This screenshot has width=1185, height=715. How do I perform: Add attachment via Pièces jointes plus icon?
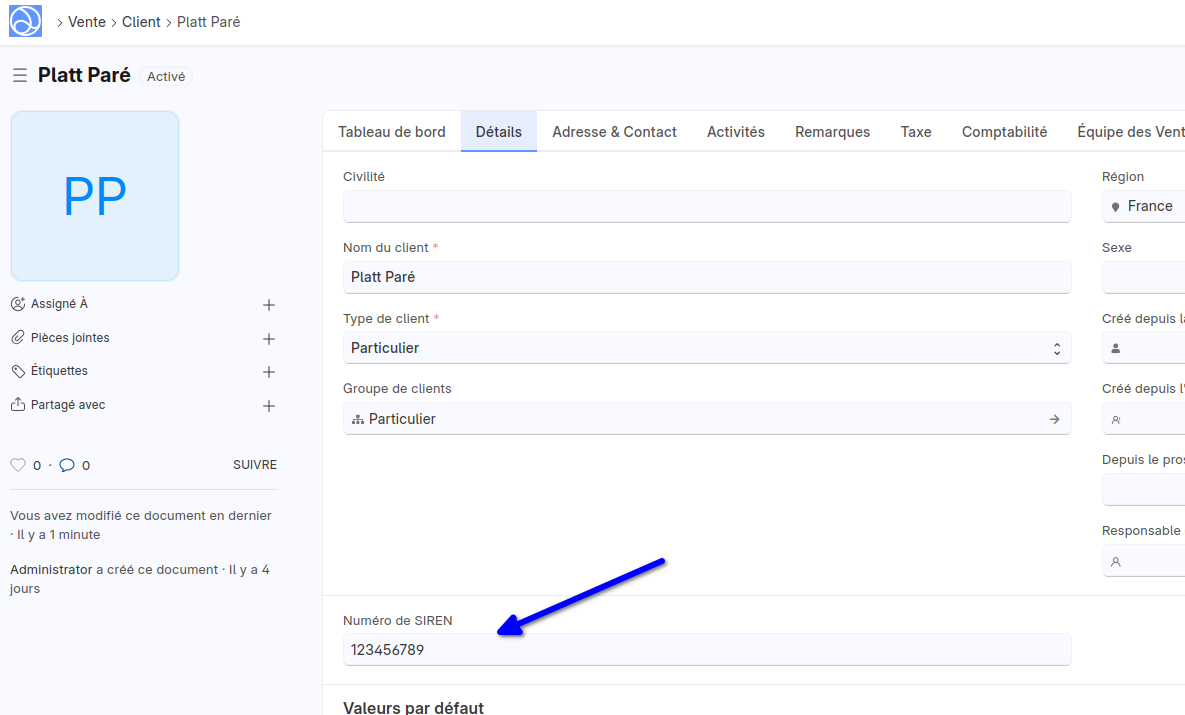268,339
